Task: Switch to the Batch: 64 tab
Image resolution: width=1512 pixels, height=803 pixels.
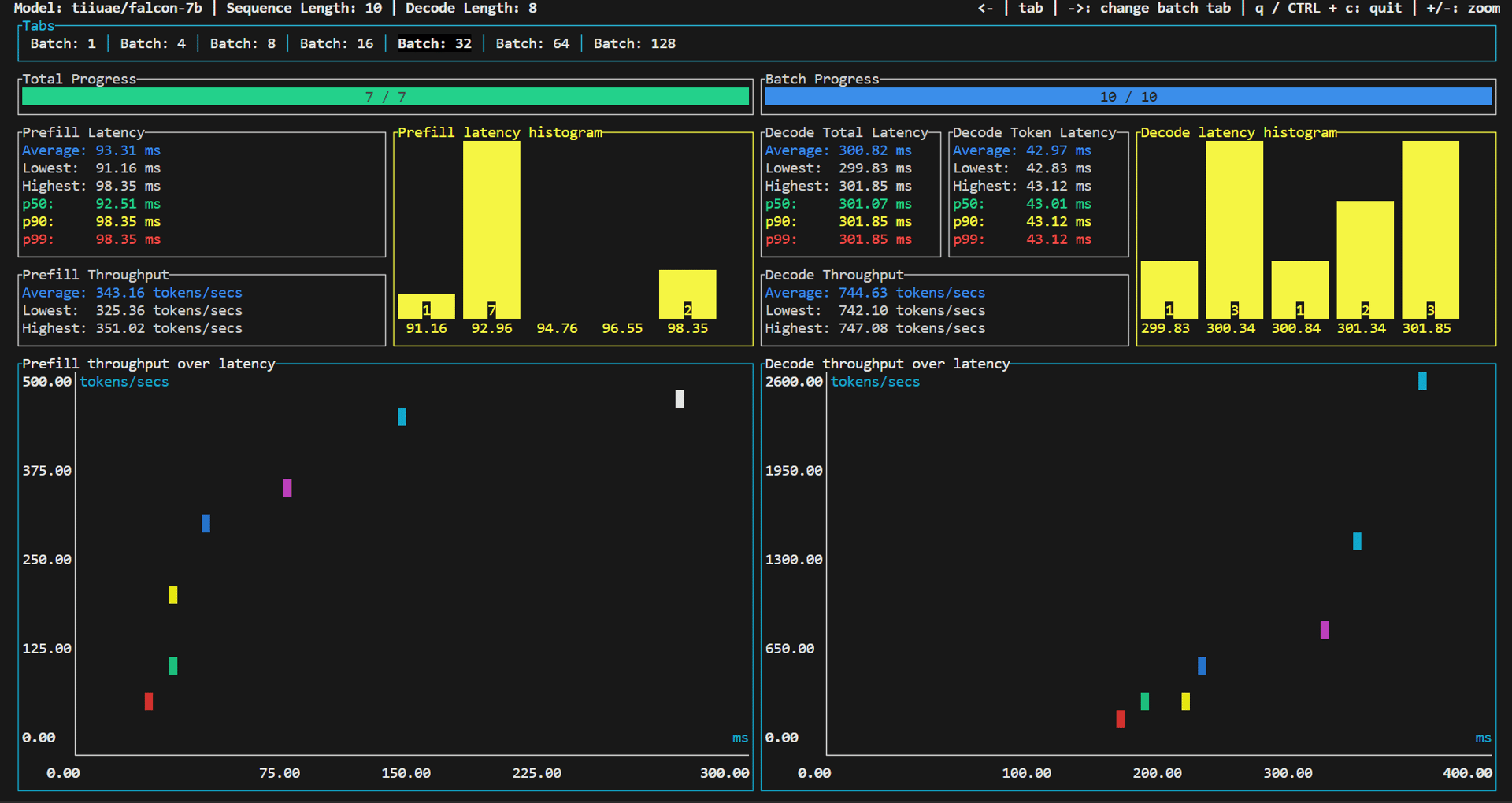Action: pyautogui.click(x=532, y=44)
